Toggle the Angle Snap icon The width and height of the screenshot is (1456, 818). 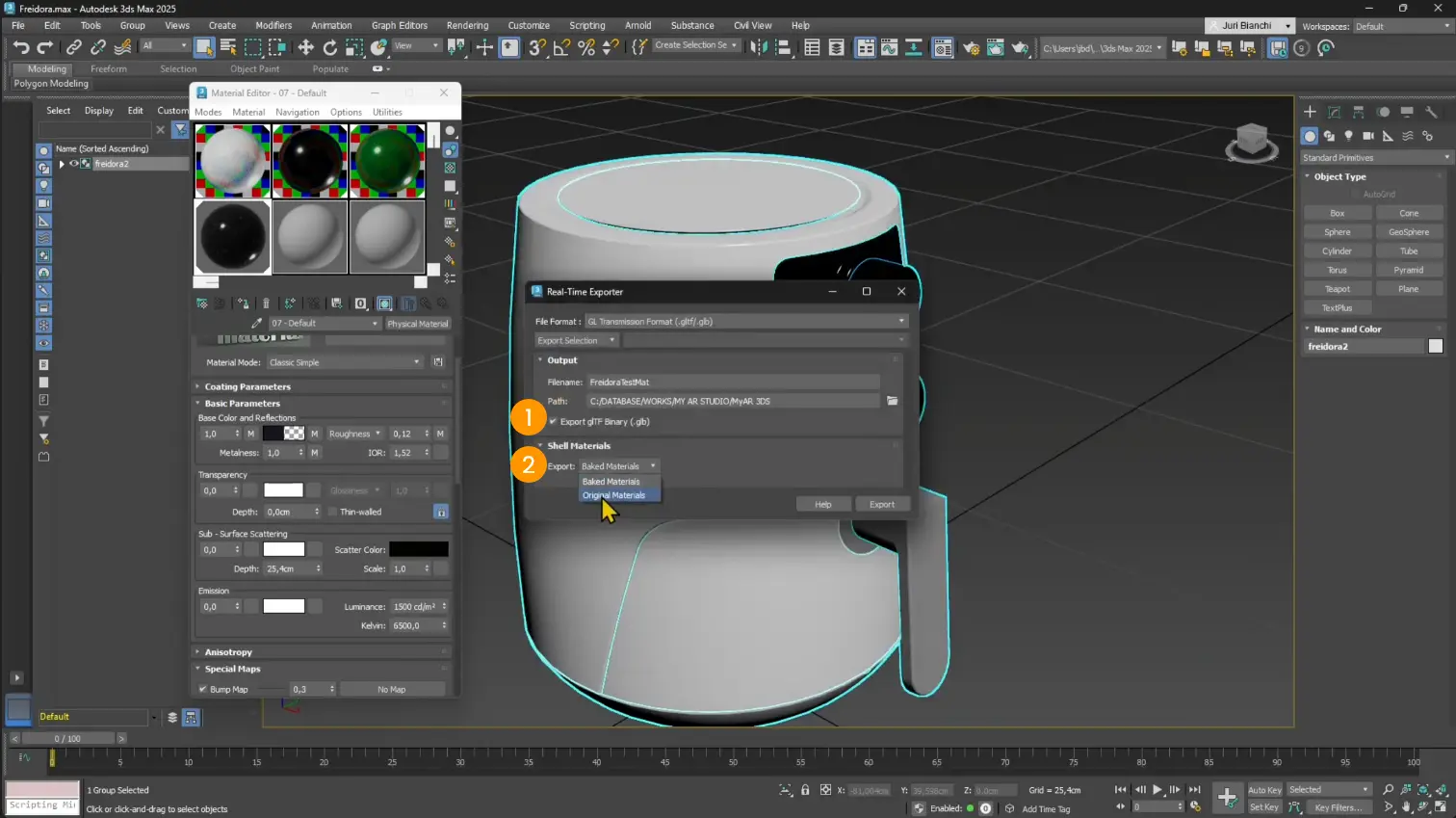pos(561,47)
